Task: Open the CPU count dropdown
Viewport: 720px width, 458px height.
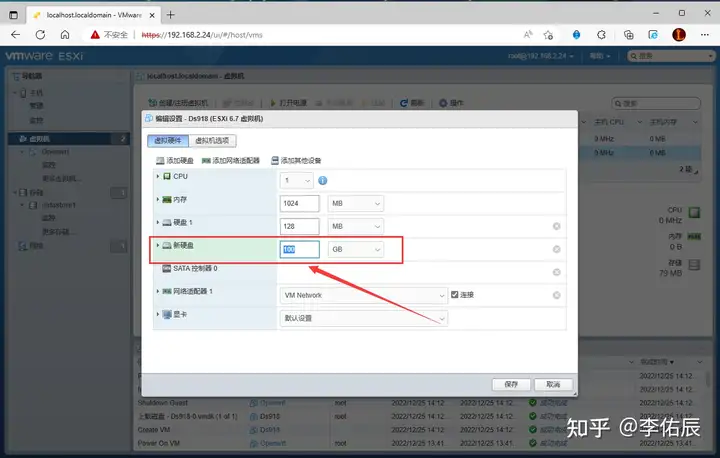Action: coord(297,181)
